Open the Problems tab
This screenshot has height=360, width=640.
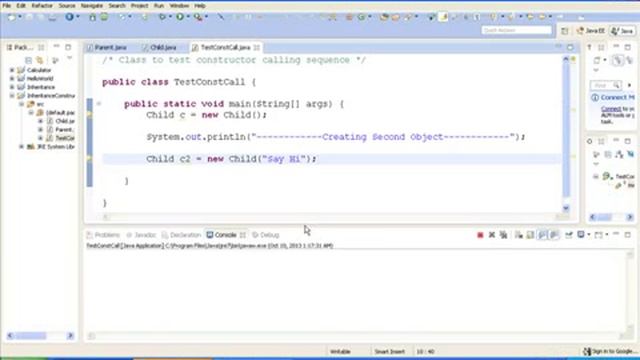pos(103,235)
